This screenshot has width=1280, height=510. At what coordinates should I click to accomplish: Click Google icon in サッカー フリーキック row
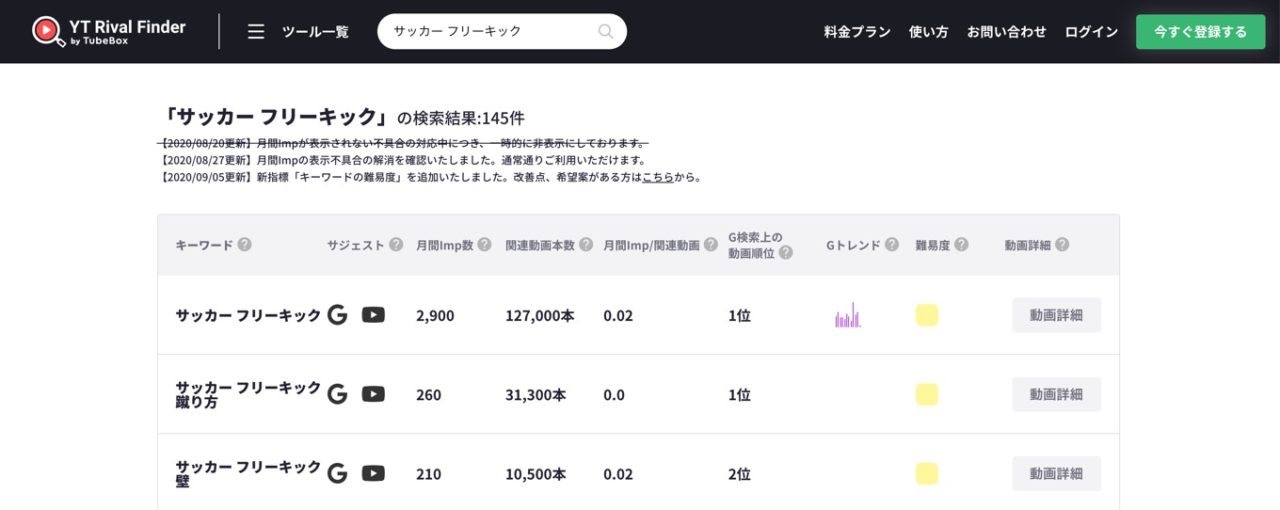[x=338, y=315]
